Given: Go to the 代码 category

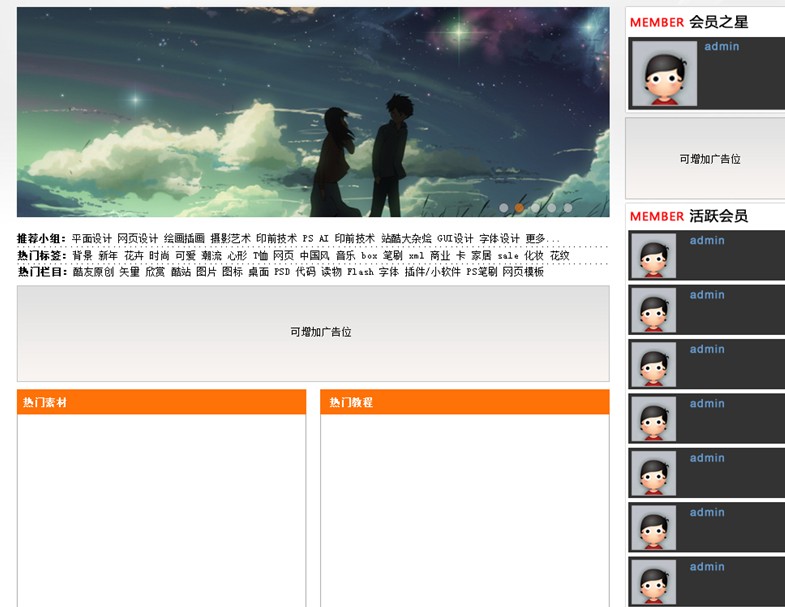Looking at the screenshot, I should coord(305,272).
